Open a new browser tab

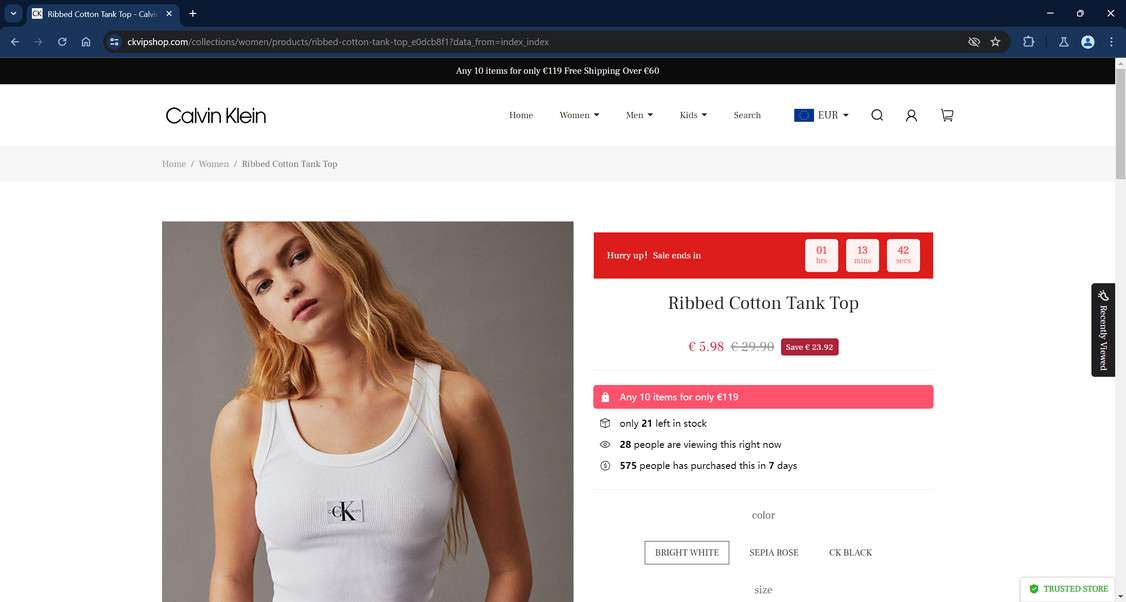192,14
